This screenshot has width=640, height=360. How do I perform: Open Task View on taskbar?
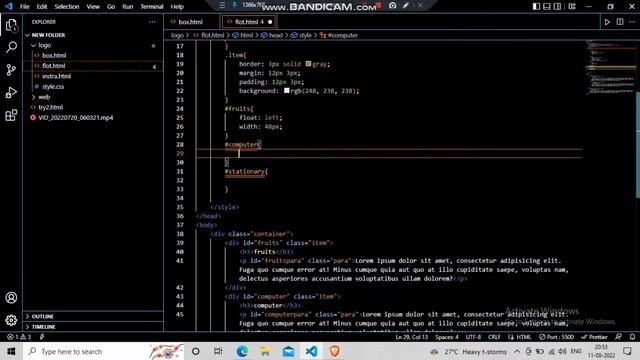pyautogui.click(x=218, y=351)
